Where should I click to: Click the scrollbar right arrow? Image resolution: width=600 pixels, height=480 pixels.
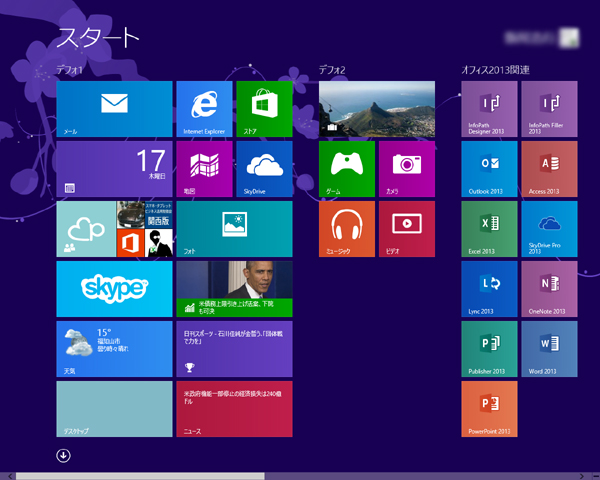point(581,476)
